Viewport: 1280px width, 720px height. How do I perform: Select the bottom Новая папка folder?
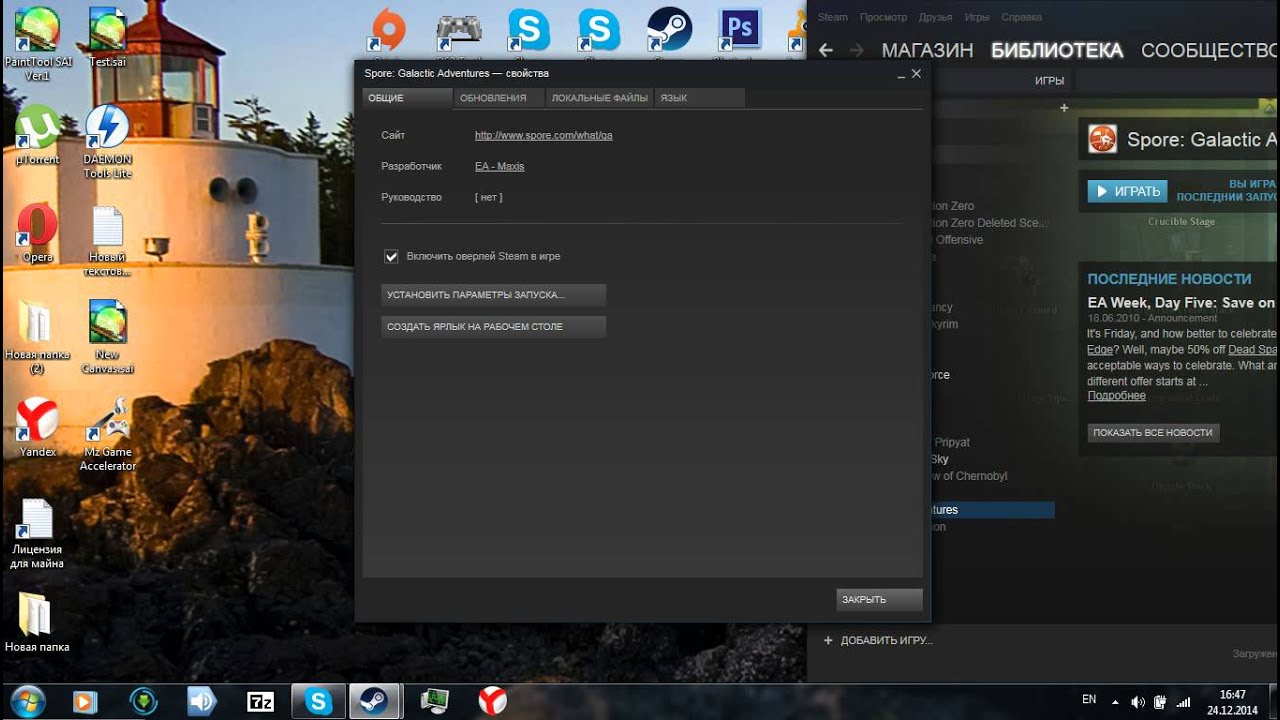pyautogui.click(x=37, y=624)
